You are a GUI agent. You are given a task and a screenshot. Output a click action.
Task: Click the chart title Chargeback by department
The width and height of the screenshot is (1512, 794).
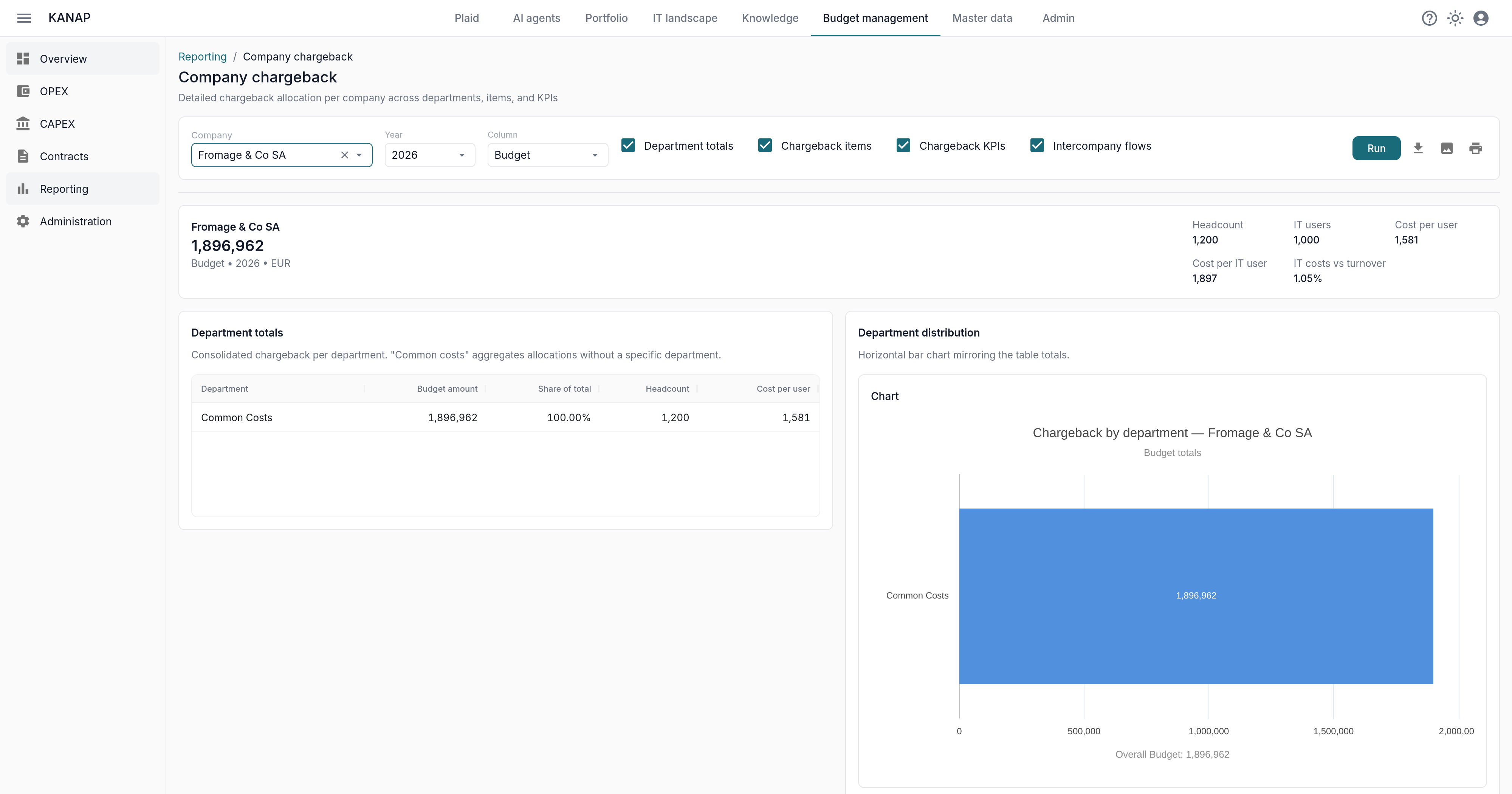tap(1172, 433)
